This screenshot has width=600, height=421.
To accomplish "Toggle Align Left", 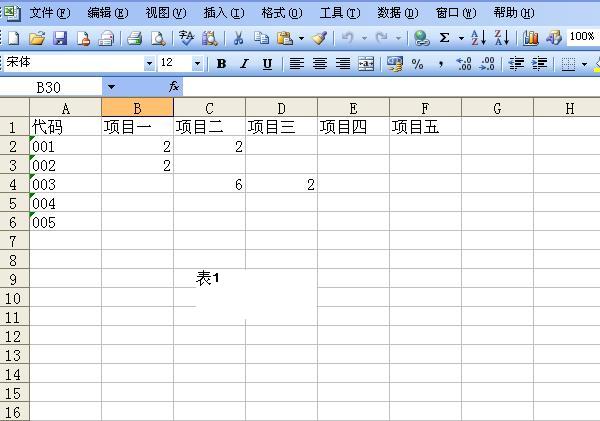I will (297, 64).
